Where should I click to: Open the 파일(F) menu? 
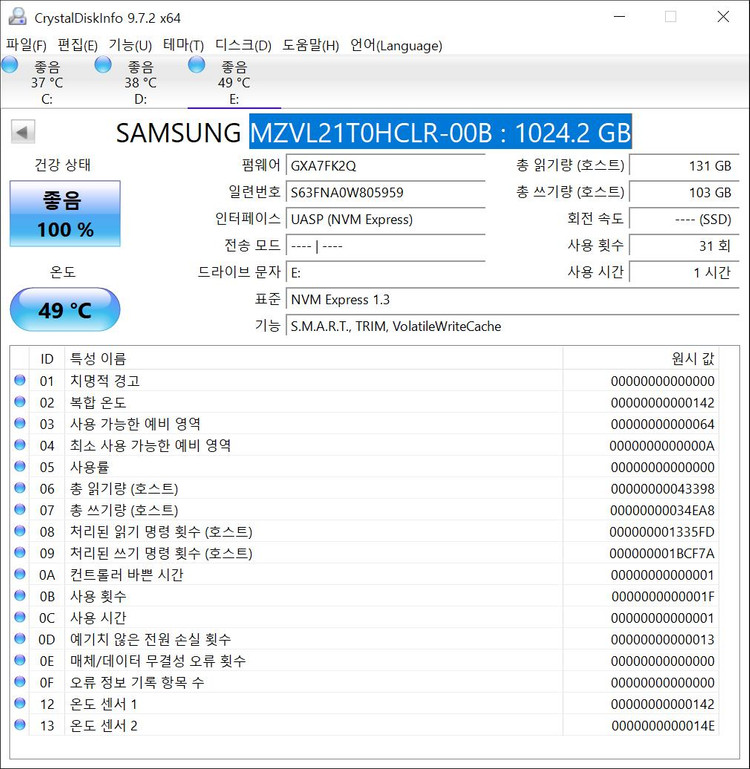pyautogui.click(x=26, y=45)
